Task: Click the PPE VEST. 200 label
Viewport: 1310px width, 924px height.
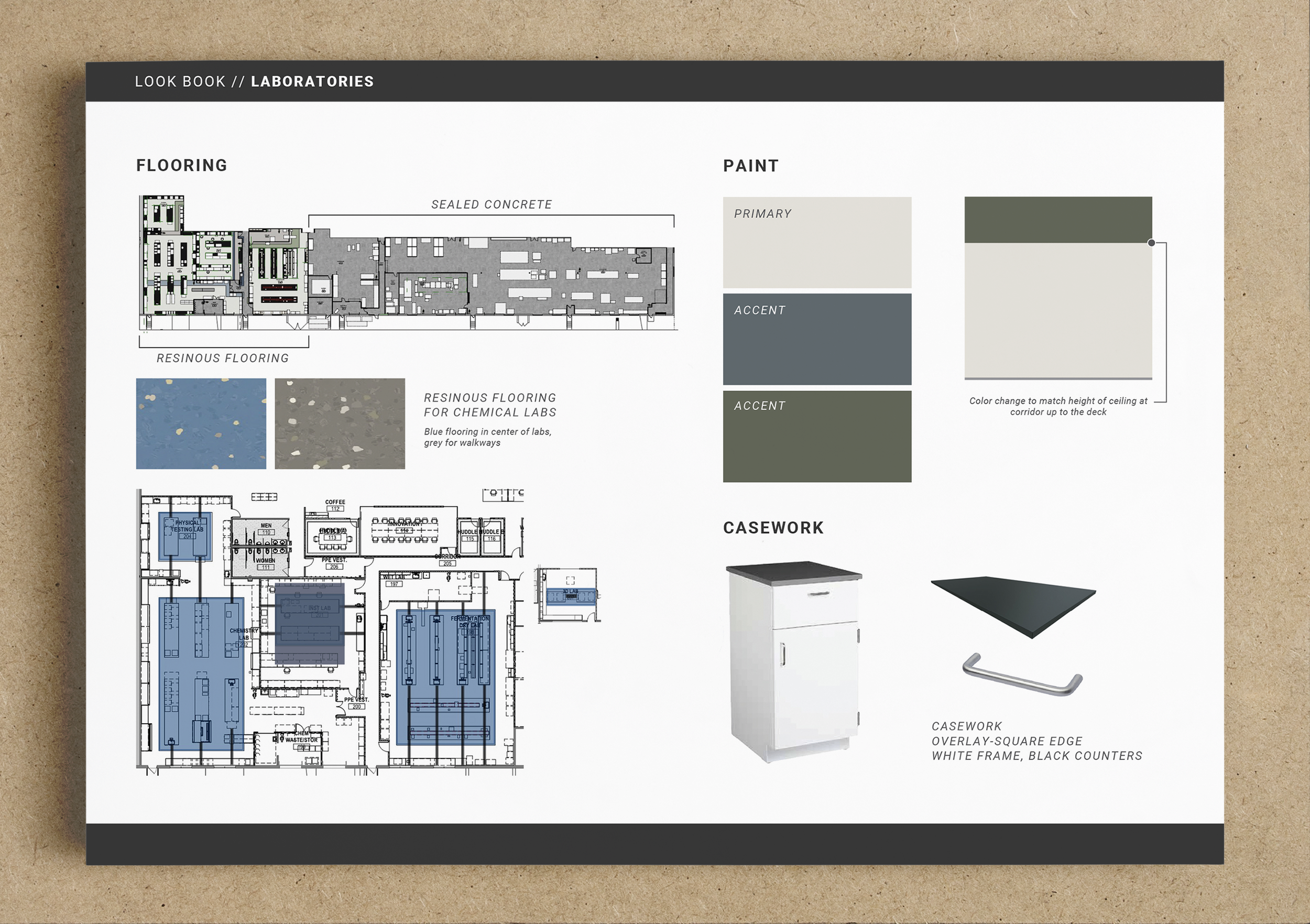Action: click(357, 702)
